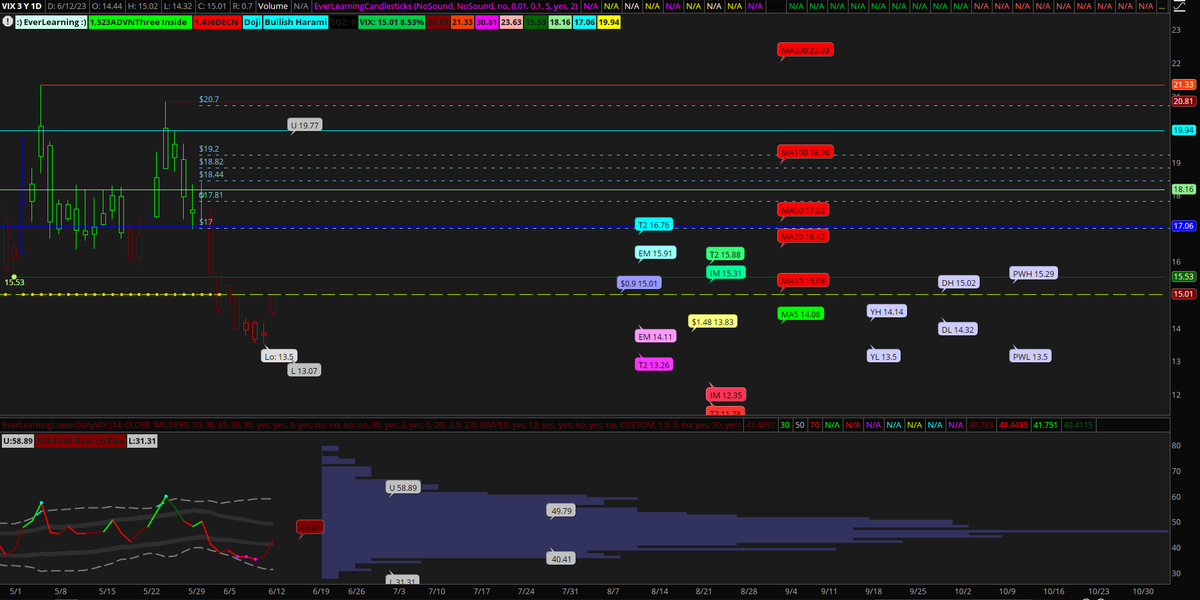Click the 'U 58.89' bubble in lower panel
This screenshot has height=600, width=1200.
pyautogui.click(x=402, y=487)
